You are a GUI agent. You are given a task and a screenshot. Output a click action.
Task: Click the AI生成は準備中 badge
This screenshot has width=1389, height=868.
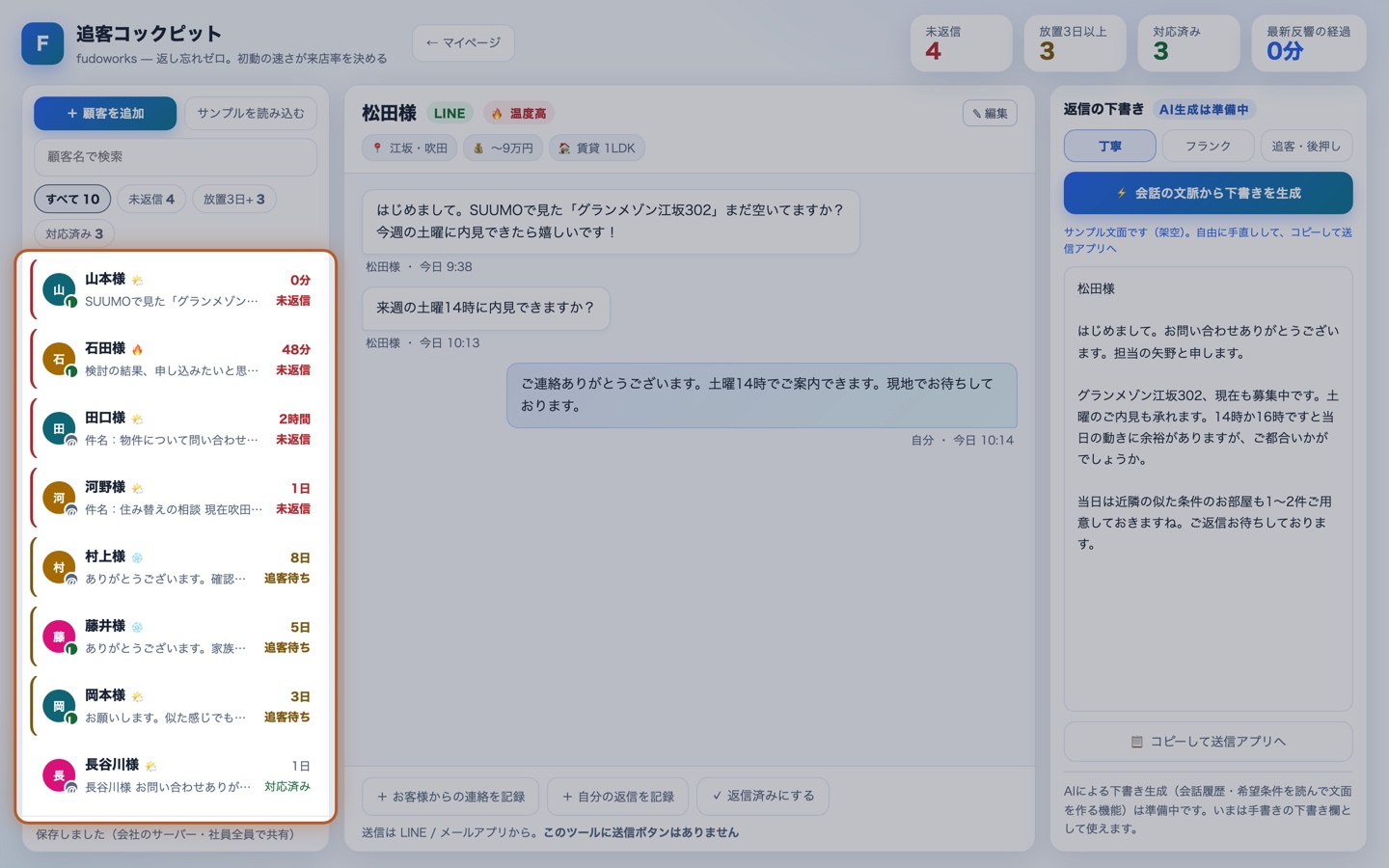click(1204, 110)
